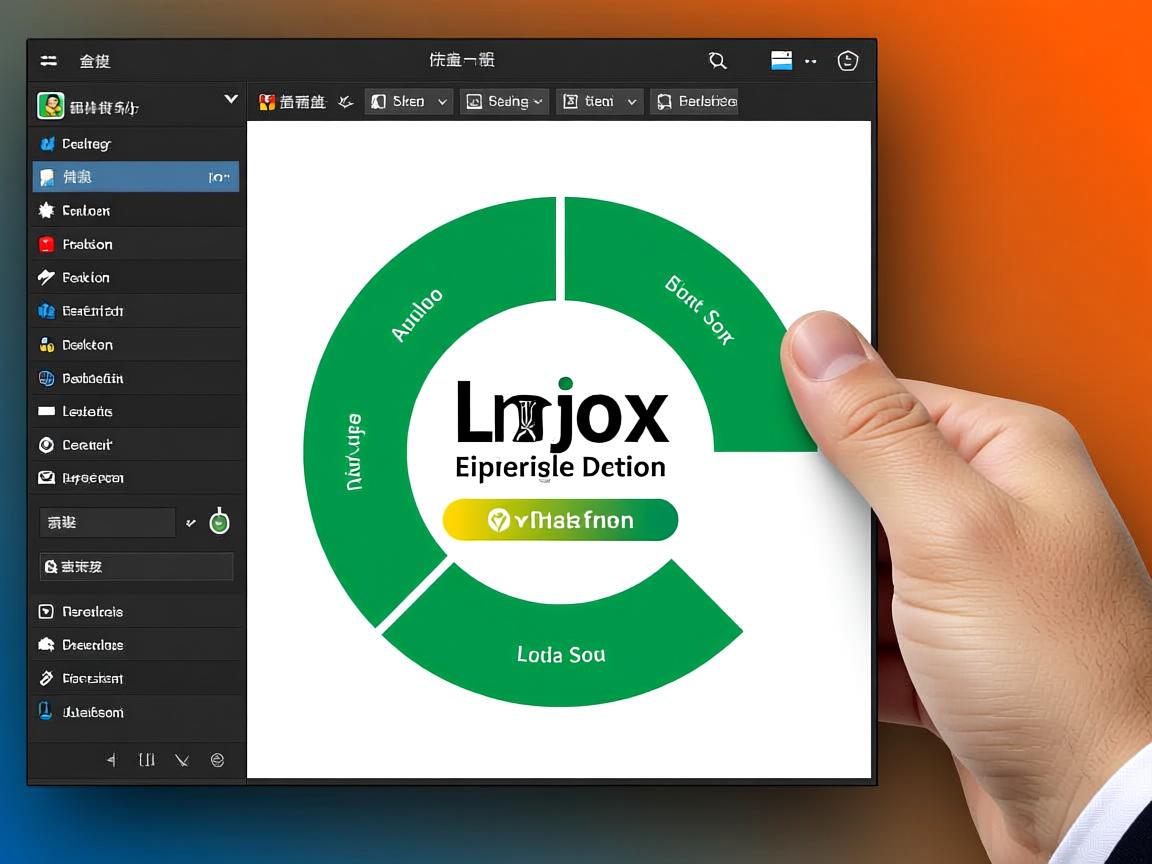Open the search magnifier icon in top bar
1152x864 pixels.
(717, 60)
